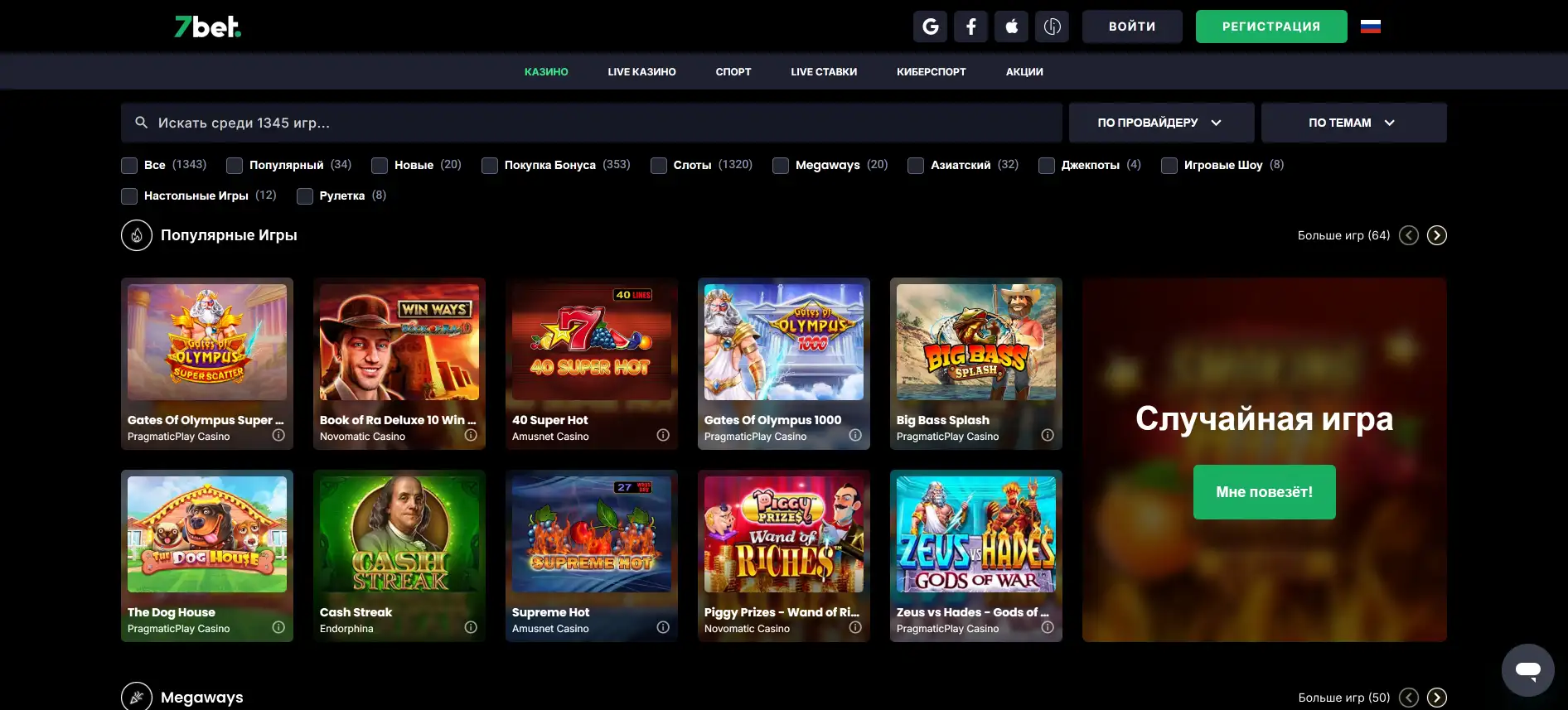The height and width of the screenshot is (710, 1568).
Task: Go to previous Megaways games page
Action: click(1409, 698)
